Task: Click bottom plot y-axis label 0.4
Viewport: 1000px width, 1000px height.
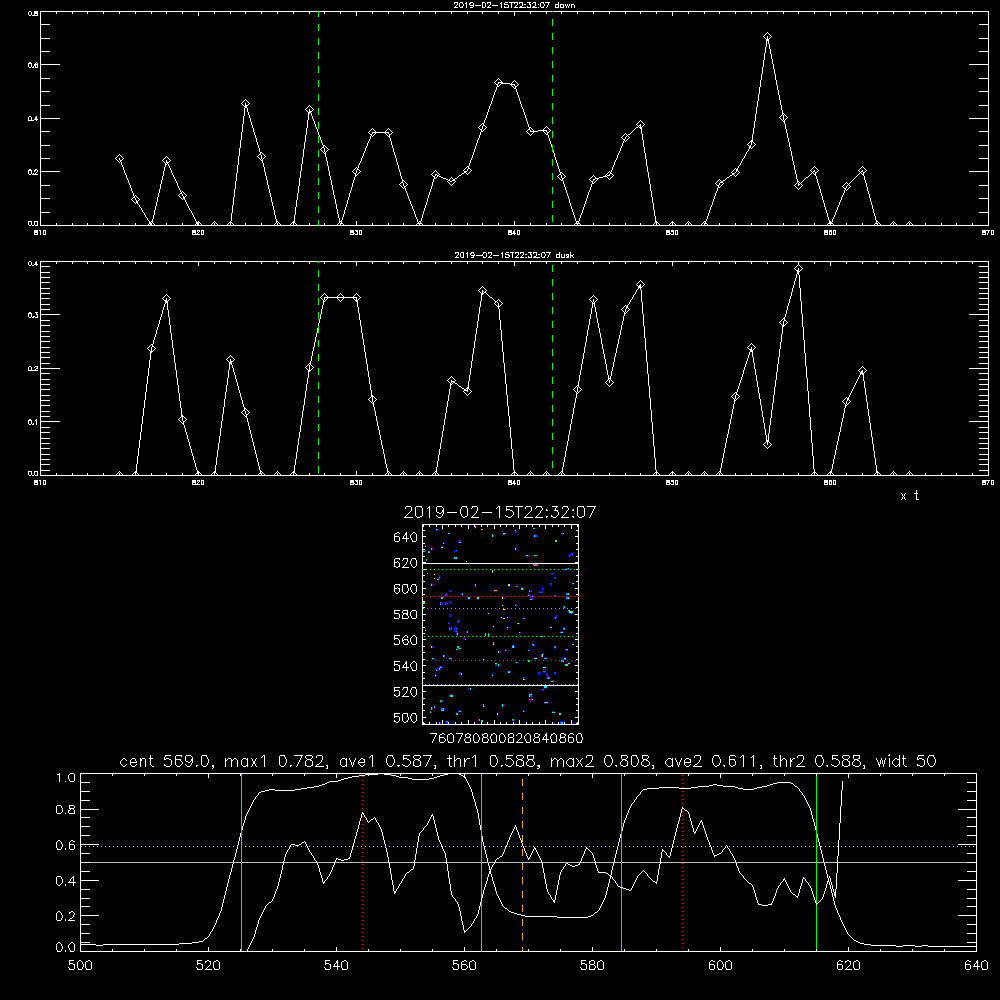Action: pyautogui.click(x=66, y=881)
